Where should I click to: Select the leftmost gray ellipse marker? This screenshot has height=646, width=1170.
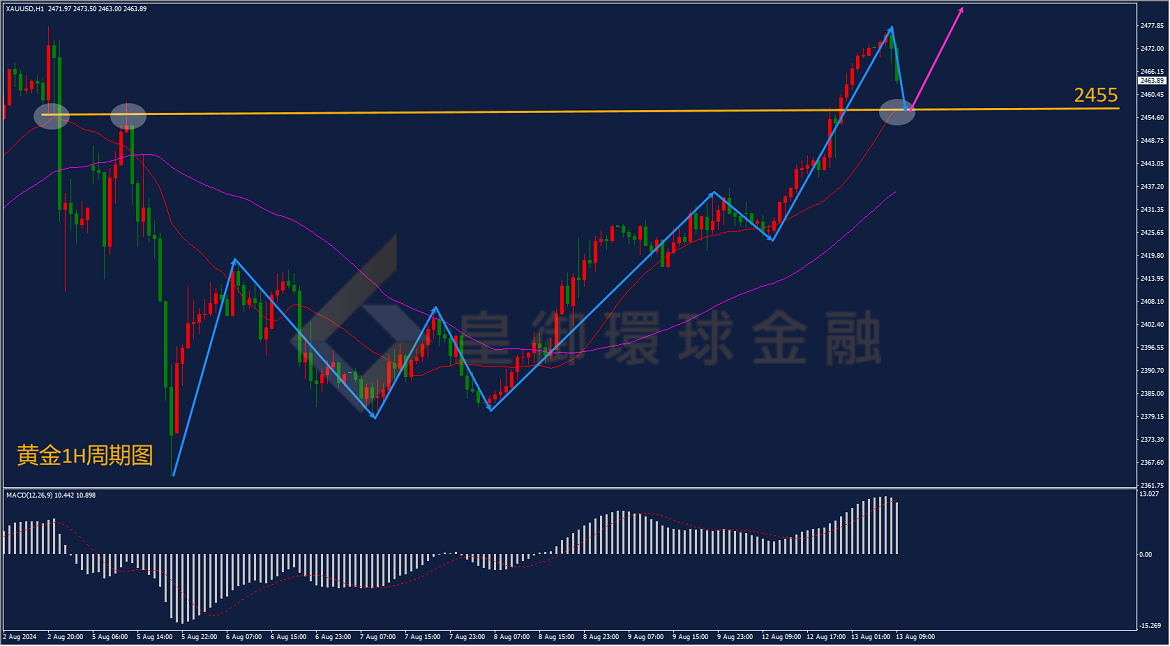[52, 116]
